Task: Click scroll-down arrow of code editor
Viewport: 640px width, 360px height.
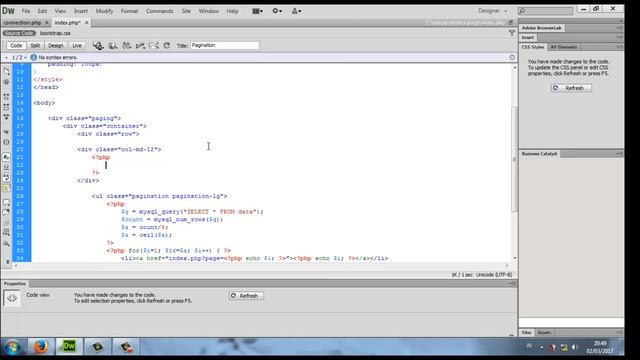Action: pyautogui.click(x=514, y=258)
